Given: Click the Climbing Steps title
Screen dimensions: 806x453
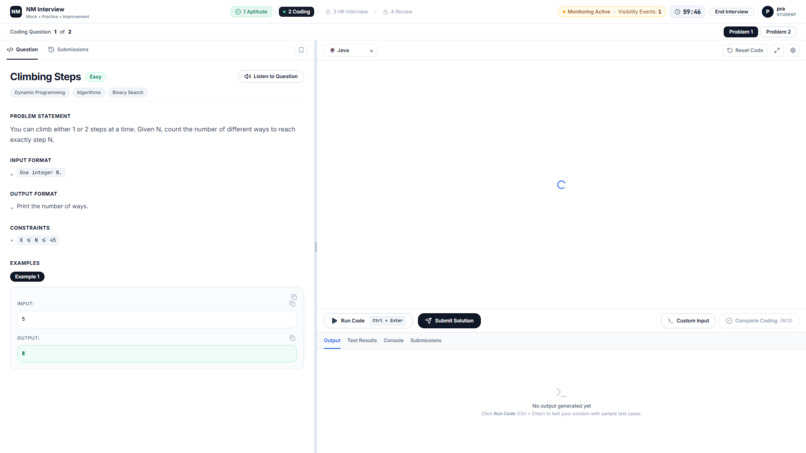Looking at the screenshot, I should pos(45,77).
